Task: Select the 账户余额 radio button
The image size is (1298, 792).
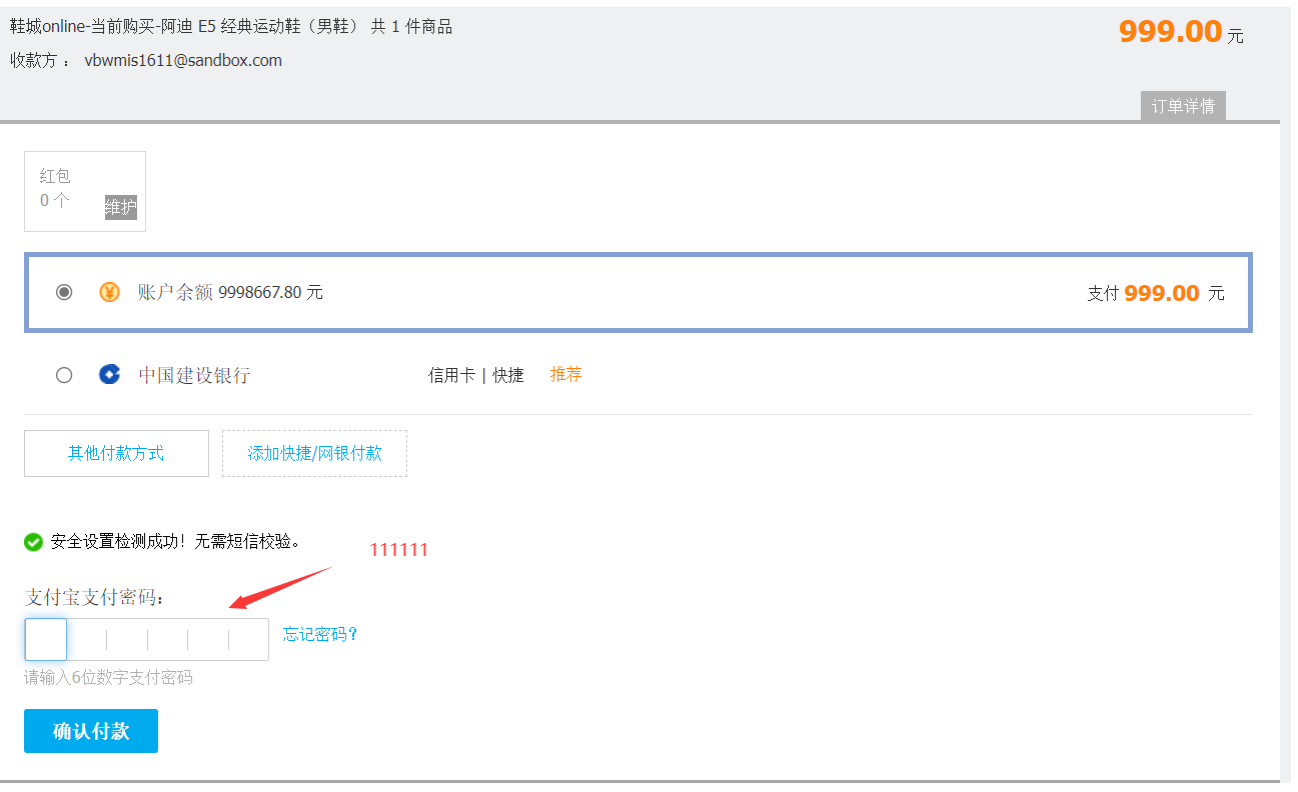Action: (64, 292)
